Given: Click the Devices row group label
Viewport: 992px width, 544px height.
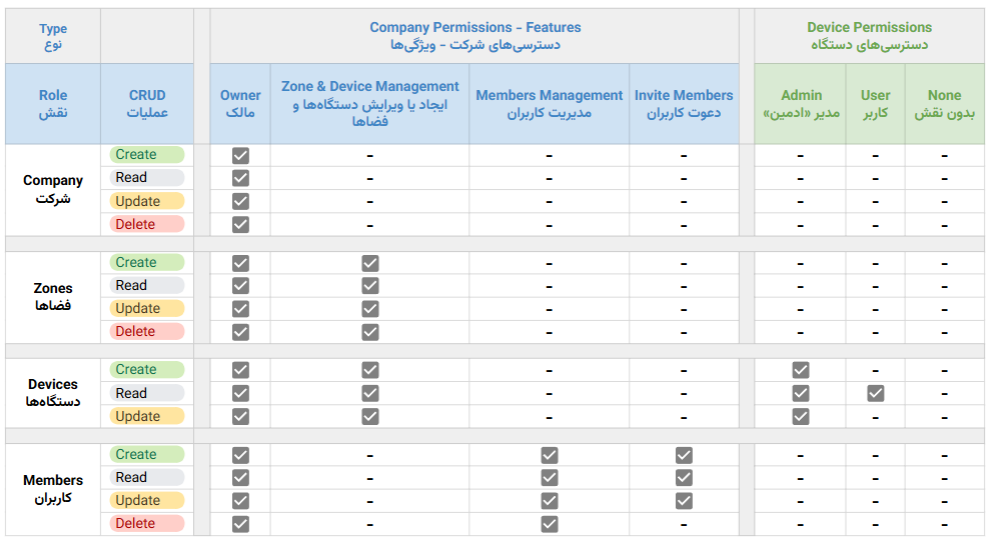Looking at the screenshot, I should pyautogui.click(x=53, y=393).
